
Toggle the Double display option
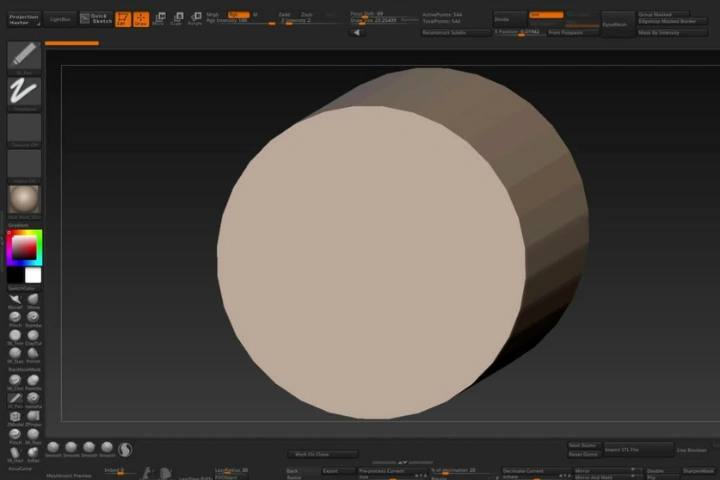click(x=656, y=471)
